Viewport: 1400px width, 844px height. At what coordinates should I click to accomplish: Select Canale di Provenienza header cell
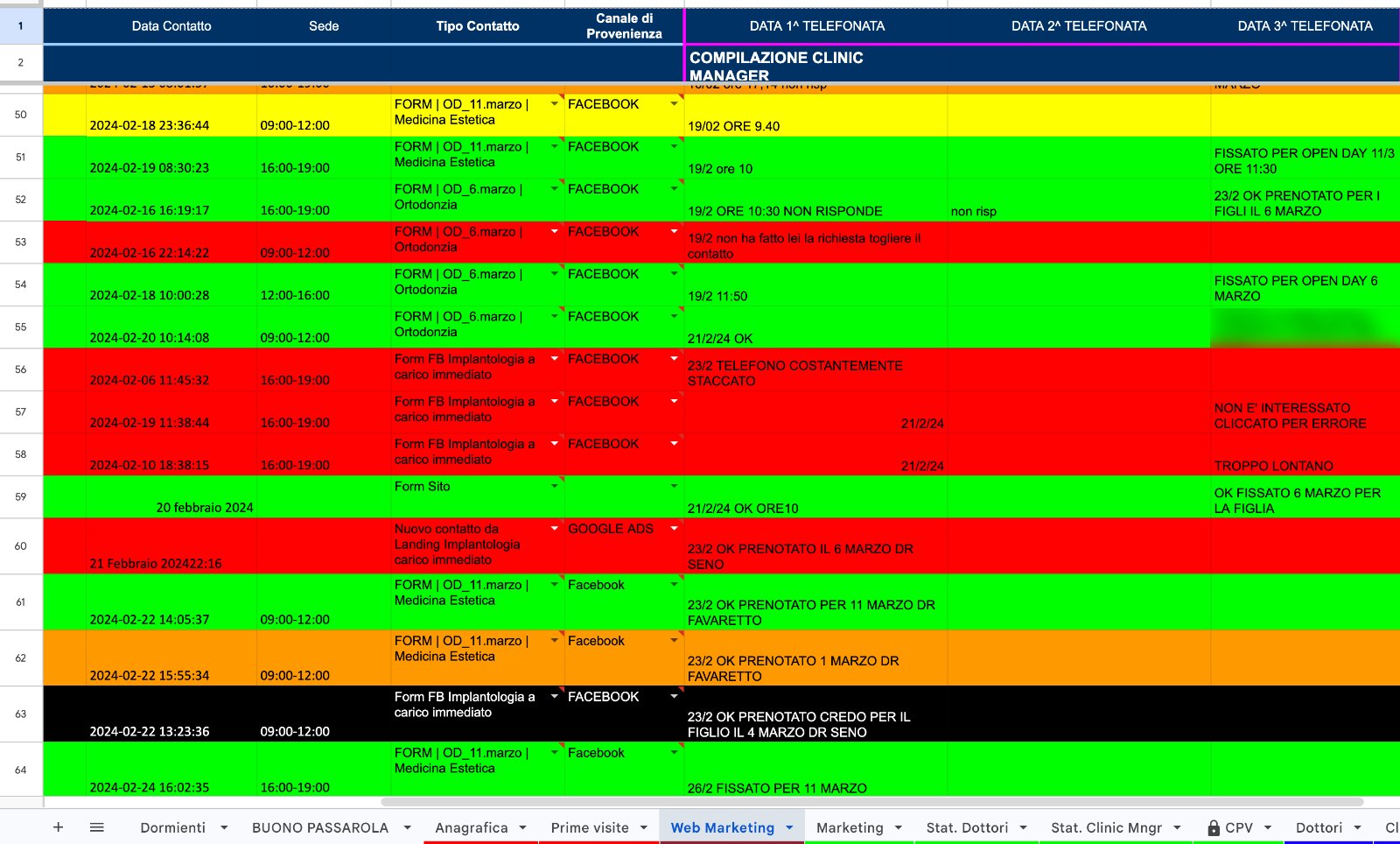[x=624, y=26]
